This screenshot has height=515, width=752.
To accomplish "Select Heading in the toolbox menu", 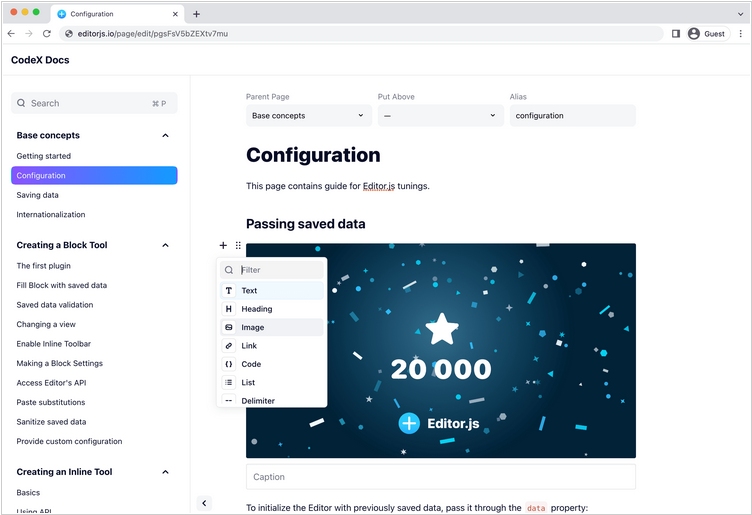I will [272, 309].
